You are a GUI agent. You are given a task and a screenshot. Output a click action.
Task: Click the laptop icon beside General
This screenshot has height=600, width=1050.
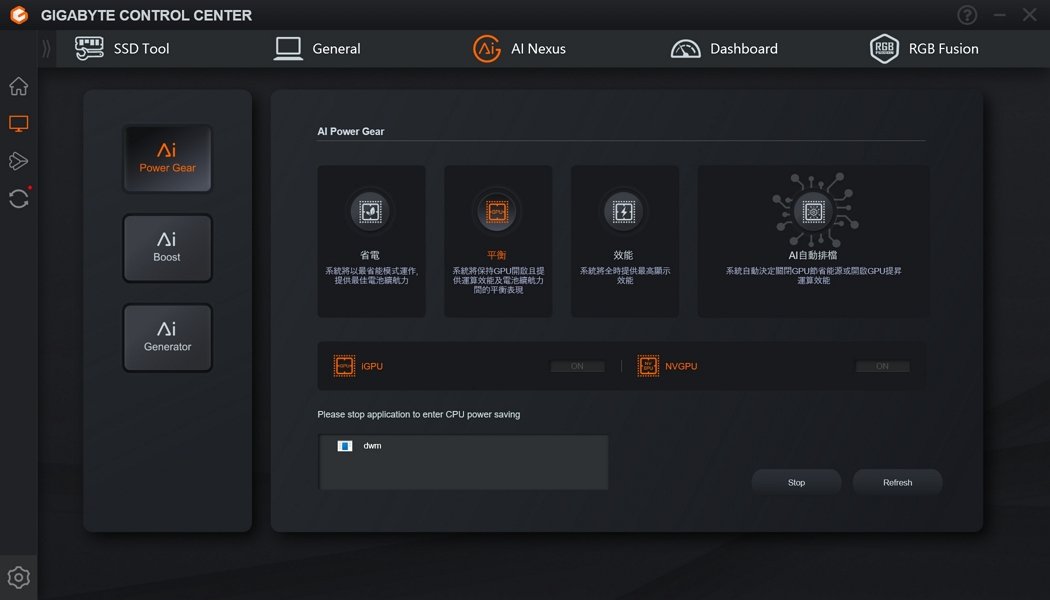[x=288, y=49]
